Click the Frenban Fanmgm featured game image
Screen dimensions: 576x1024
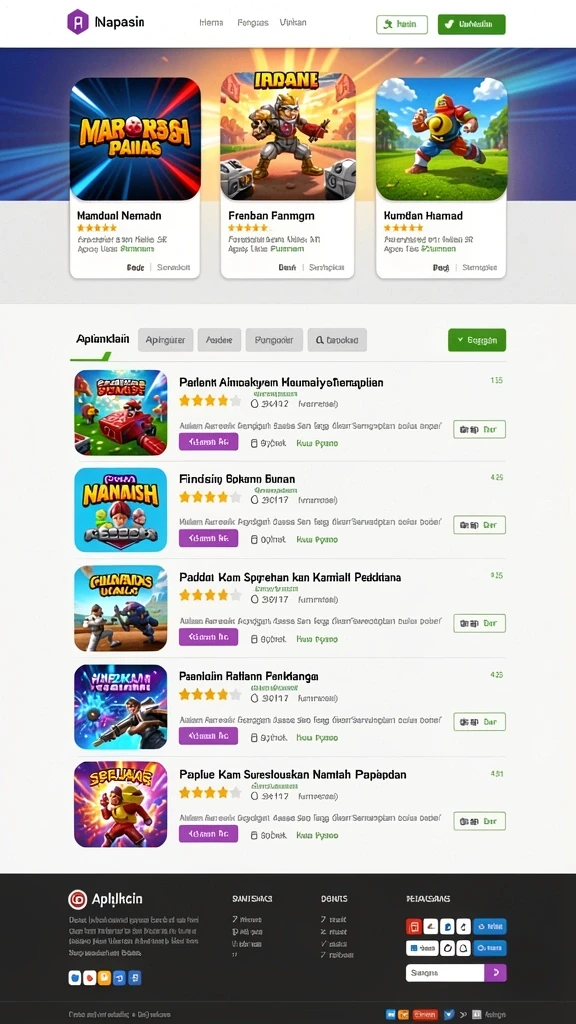point(287,136)
